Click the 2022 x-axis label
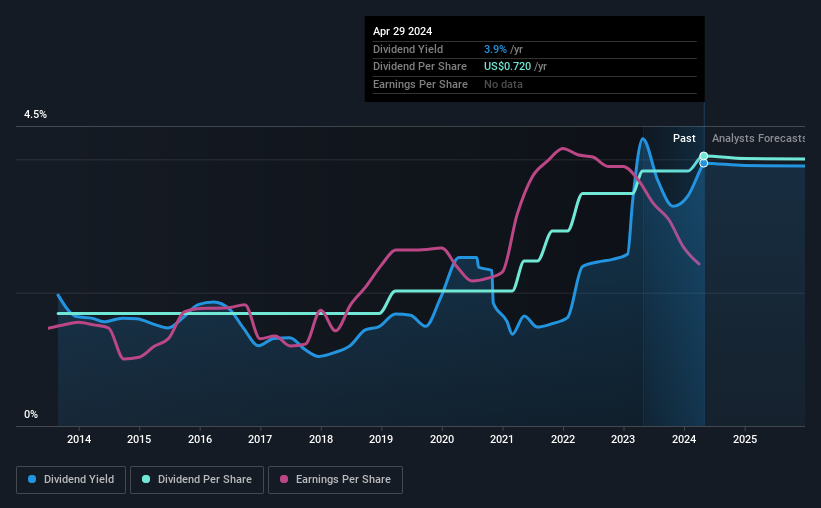This screenshot has width=821, height=508. click(x=563, y=439)
